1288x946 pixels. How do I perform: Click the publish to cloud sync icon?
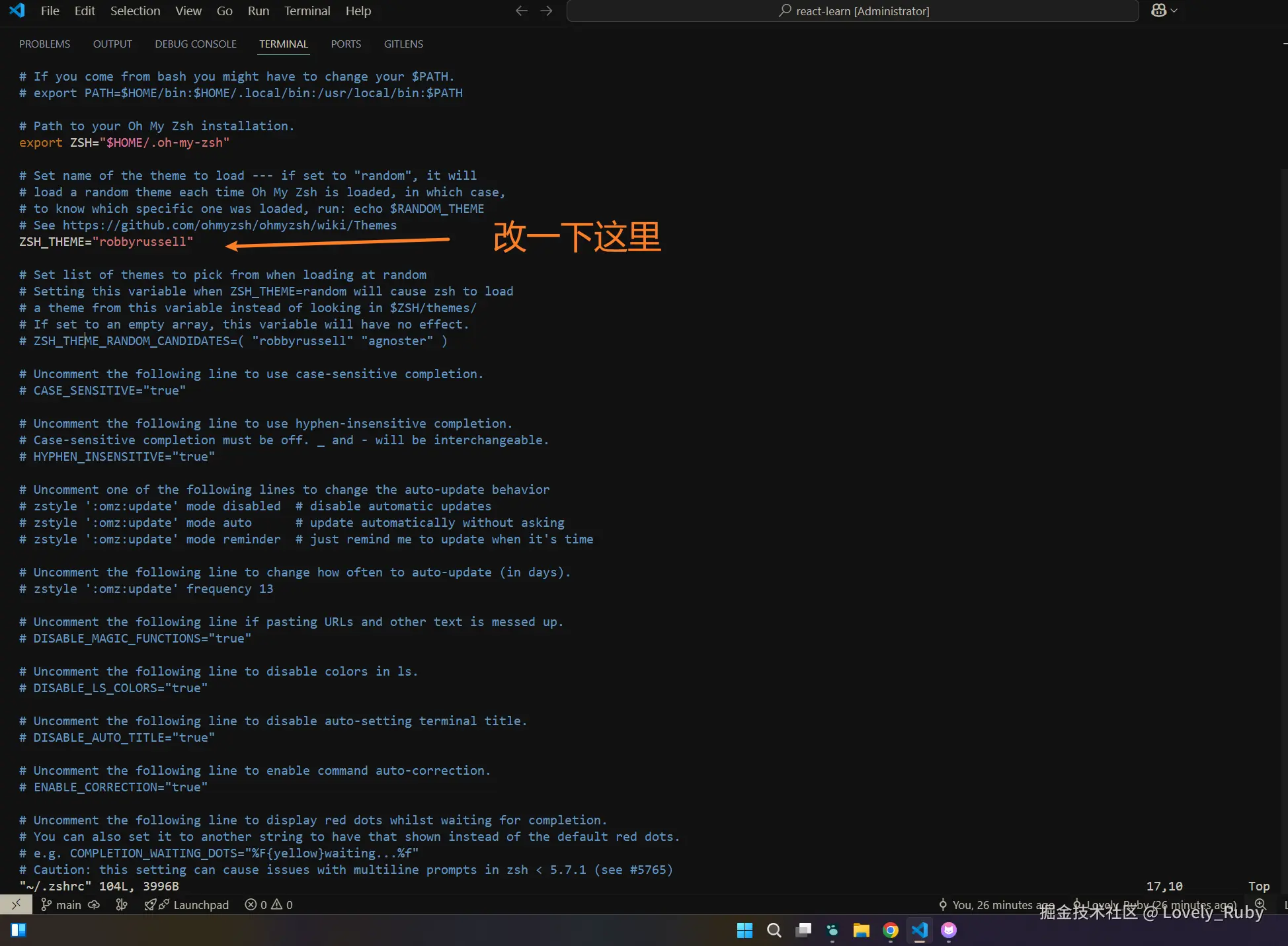coord(94,904)
